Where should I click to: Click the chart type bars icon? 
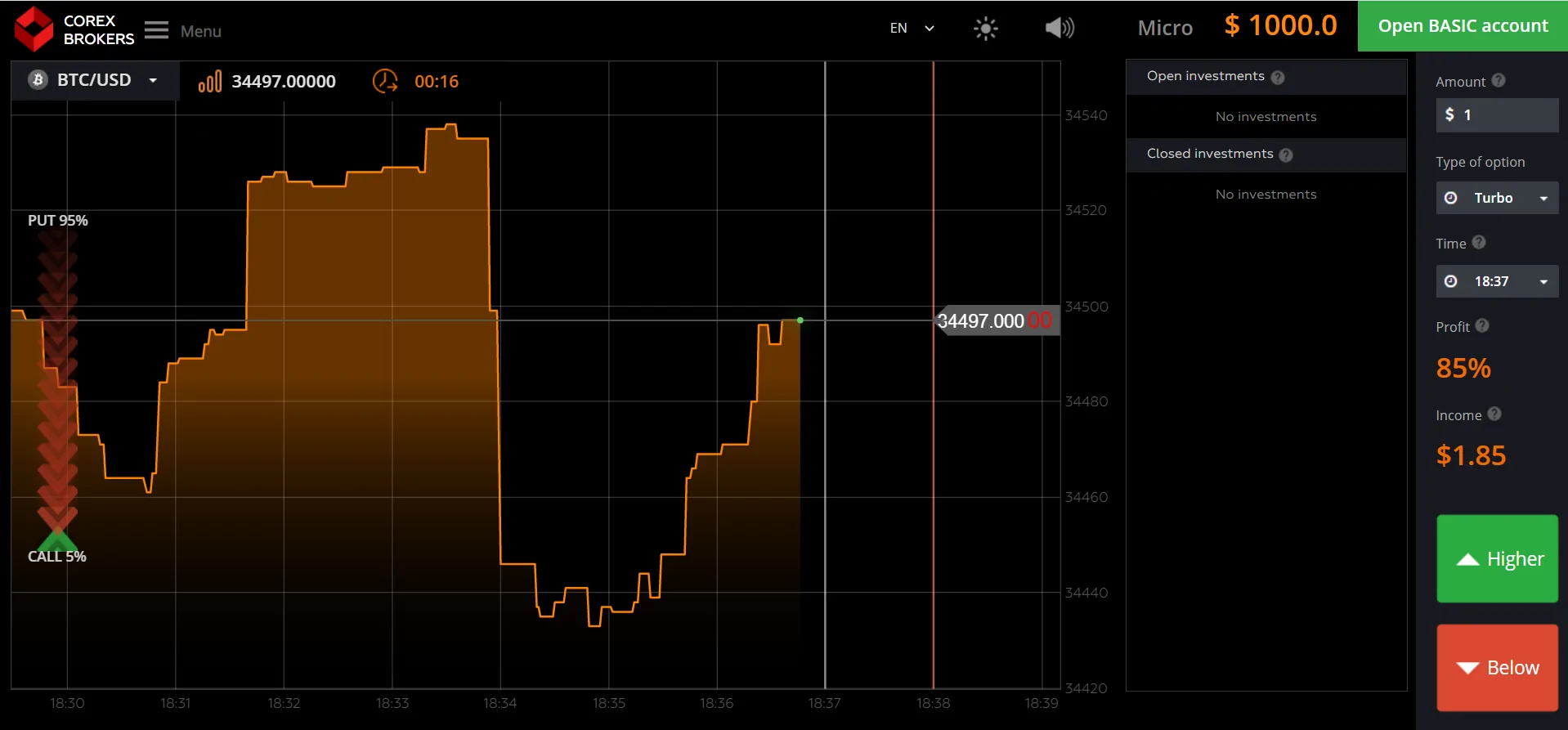click(210, 81)
